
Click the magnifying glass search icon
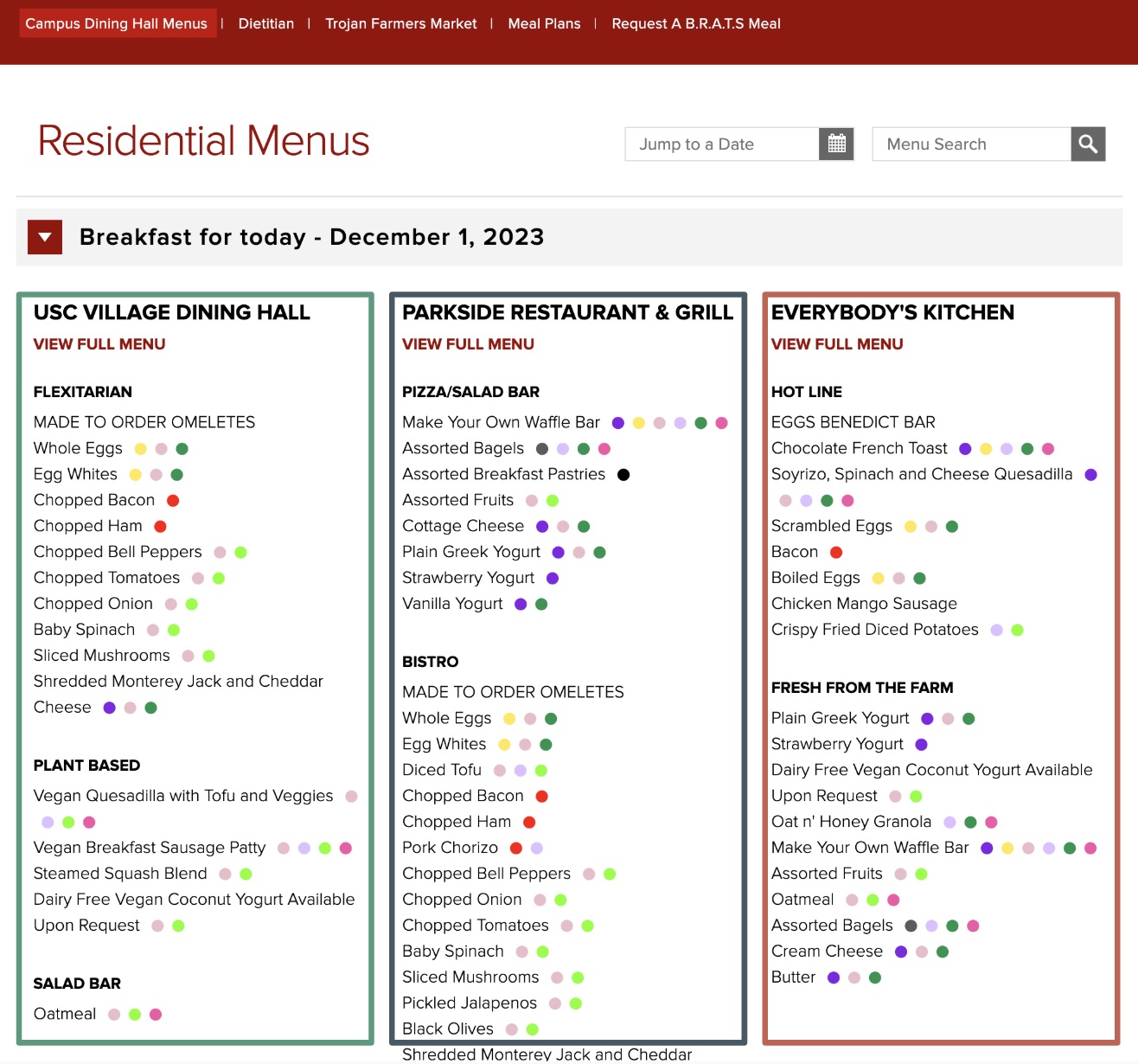tap(1088, 144)
